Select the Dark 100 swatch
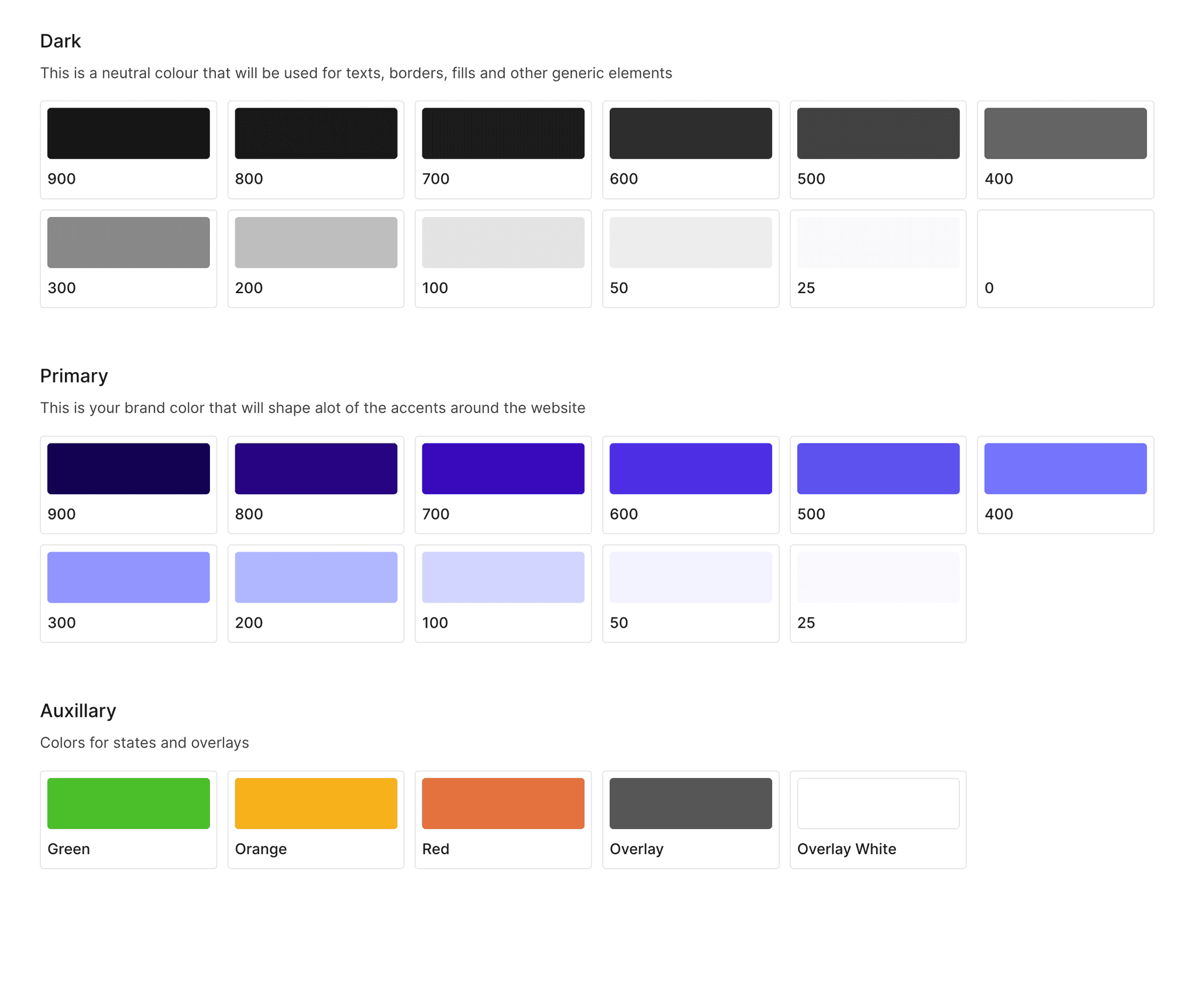The image size is (1198, 1008). coord(503,242)
